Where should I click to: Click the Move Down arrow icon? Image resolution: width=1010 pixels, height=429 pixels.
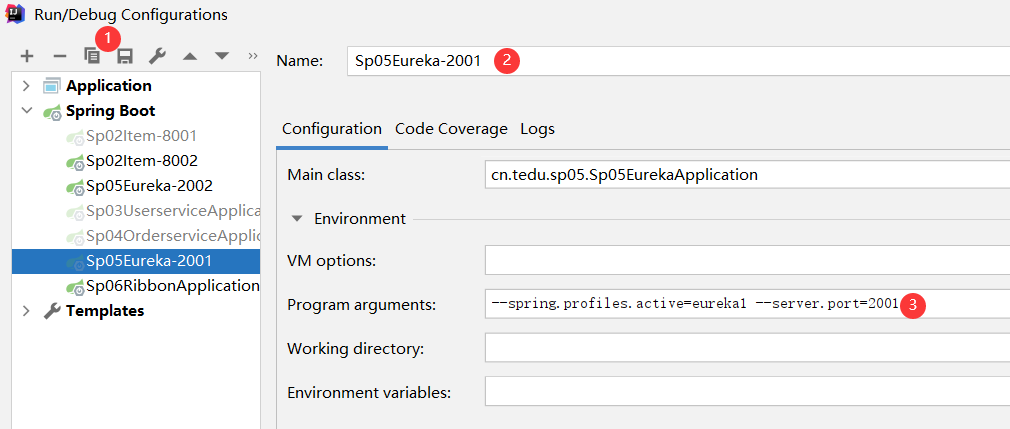[x=222, y=57]
